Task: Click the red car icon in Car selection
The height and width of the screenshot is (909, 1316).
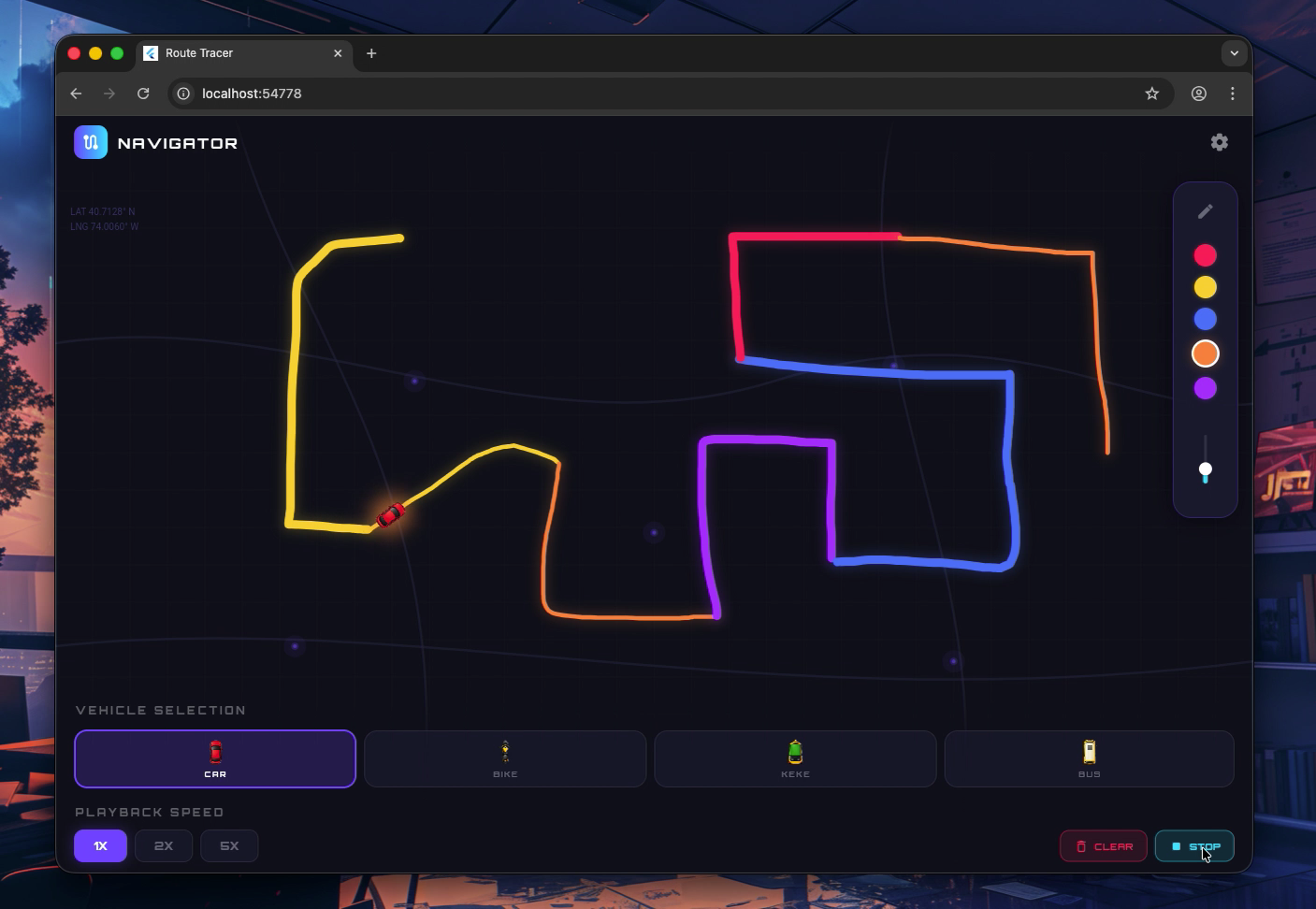Action: click(x=215, y=750)
